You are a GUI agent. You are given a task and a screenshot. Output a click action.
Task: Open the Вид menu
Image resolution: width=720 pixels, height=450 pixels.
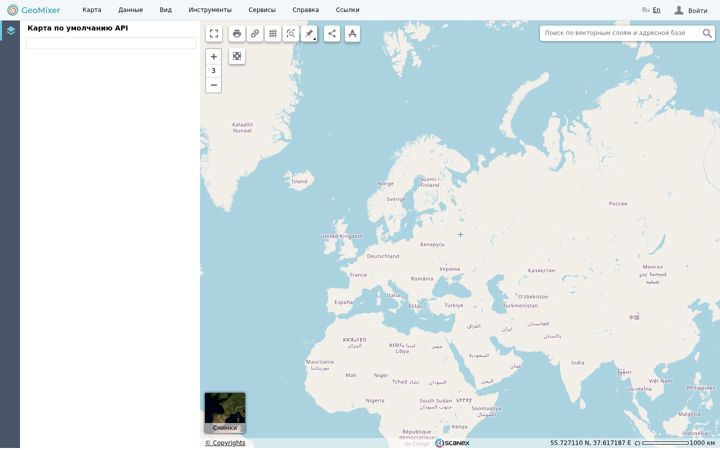pyautogui.click(x=165, y=10)
